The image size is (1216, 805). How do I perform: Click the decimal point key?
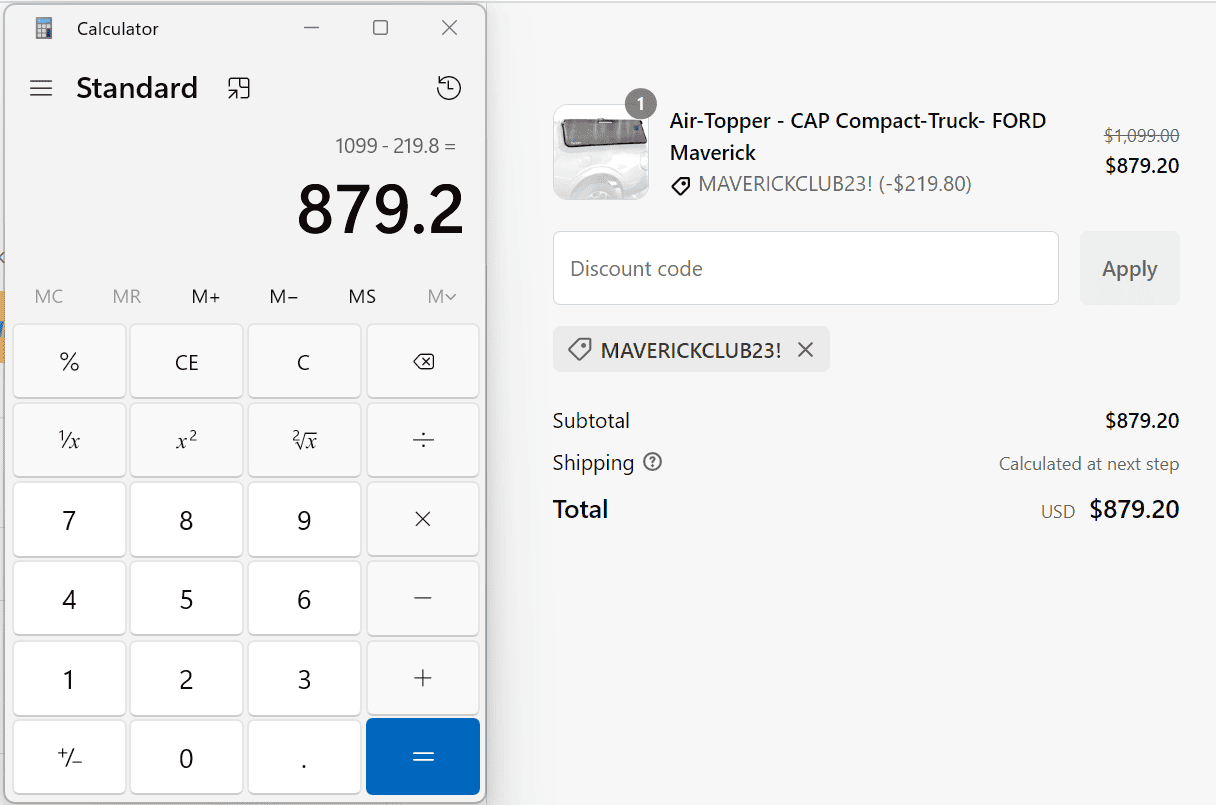click(304, 757)
